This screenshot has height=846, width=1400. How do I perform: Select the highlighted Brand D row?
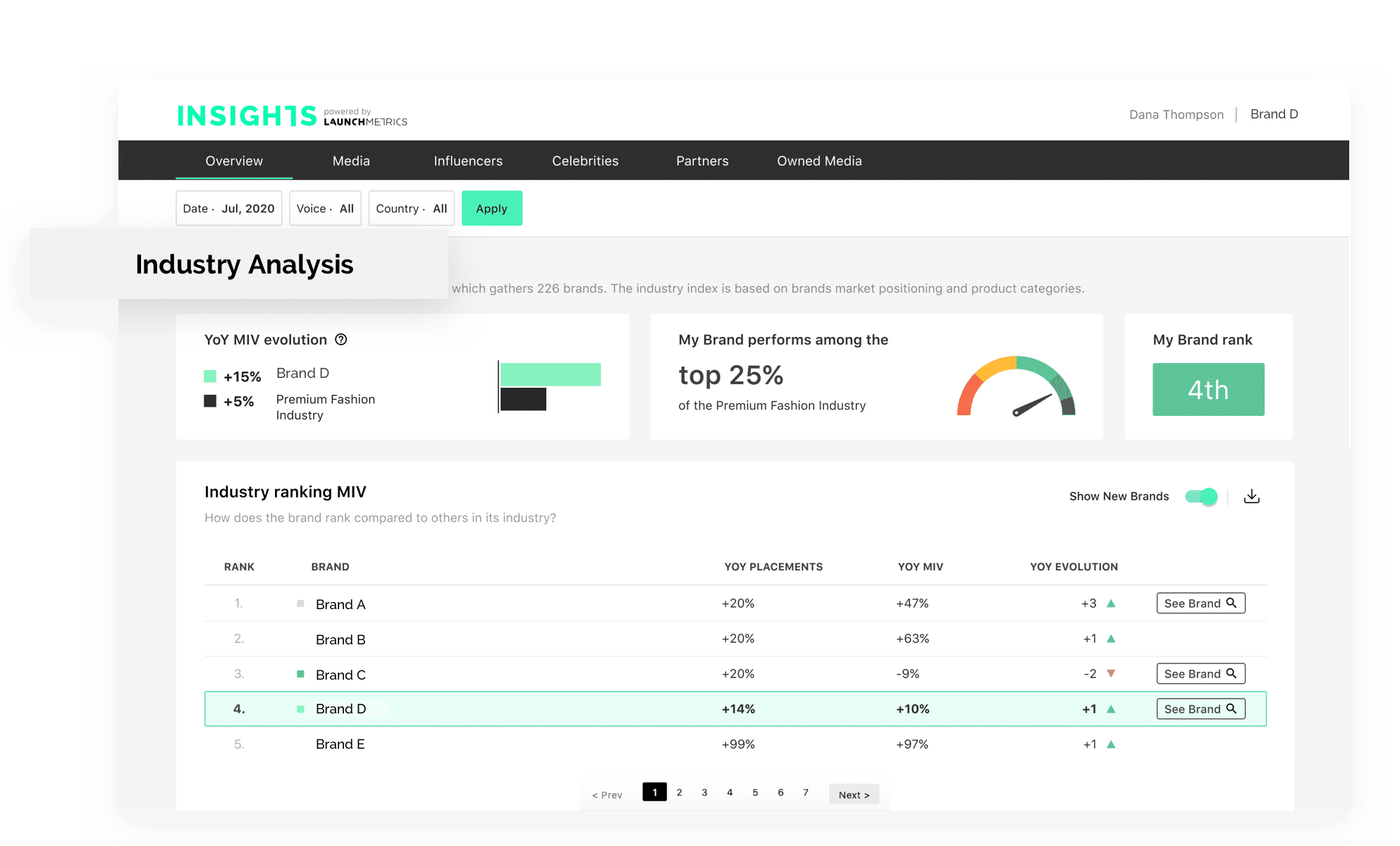[x=634, y=709]
